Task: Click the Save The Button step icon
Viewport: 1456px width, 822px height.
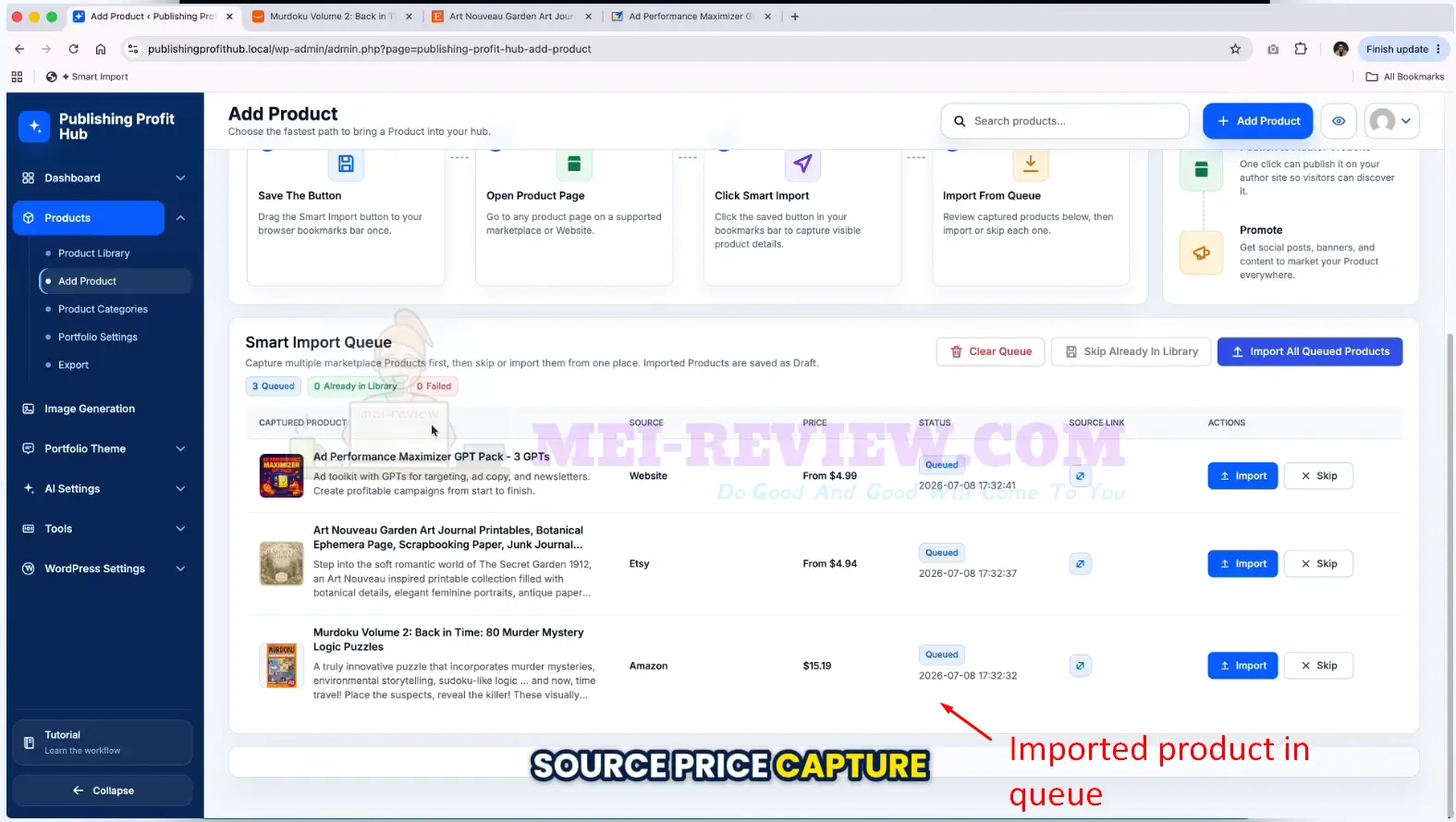Action: click(x=346, y=165)
